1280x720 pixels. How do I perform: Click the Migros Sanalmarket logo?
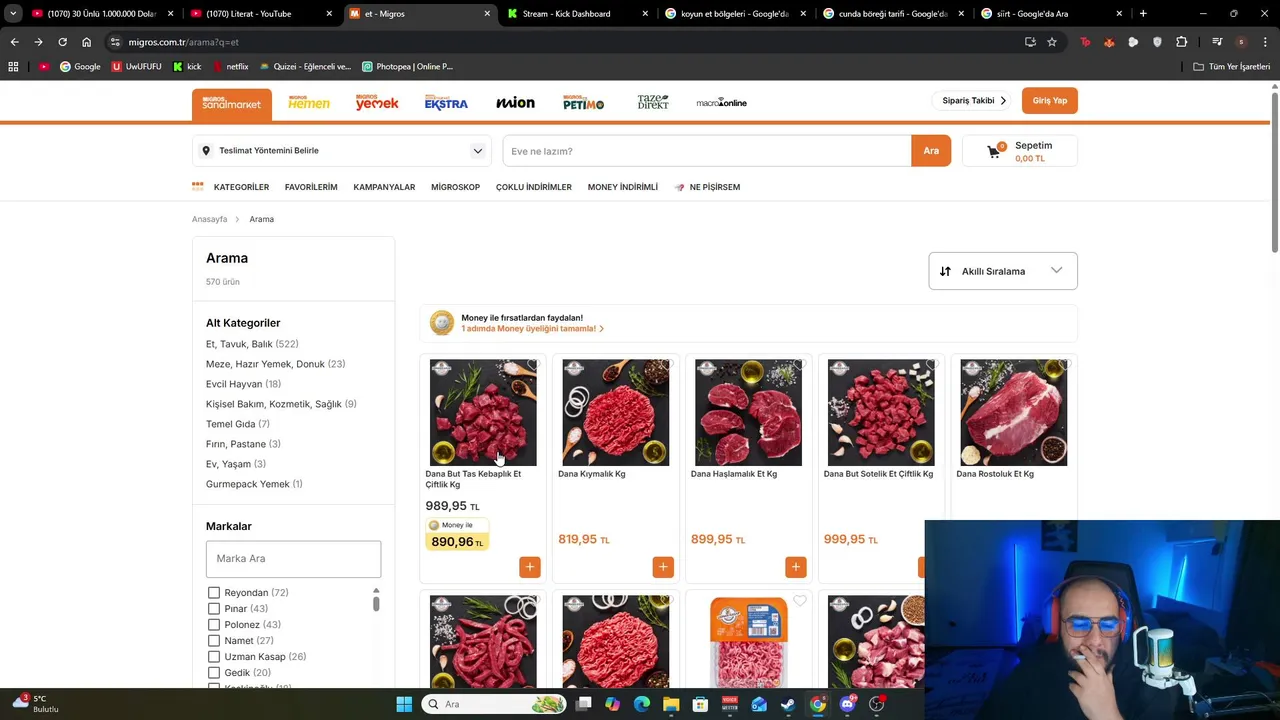(x=232, y=104)
